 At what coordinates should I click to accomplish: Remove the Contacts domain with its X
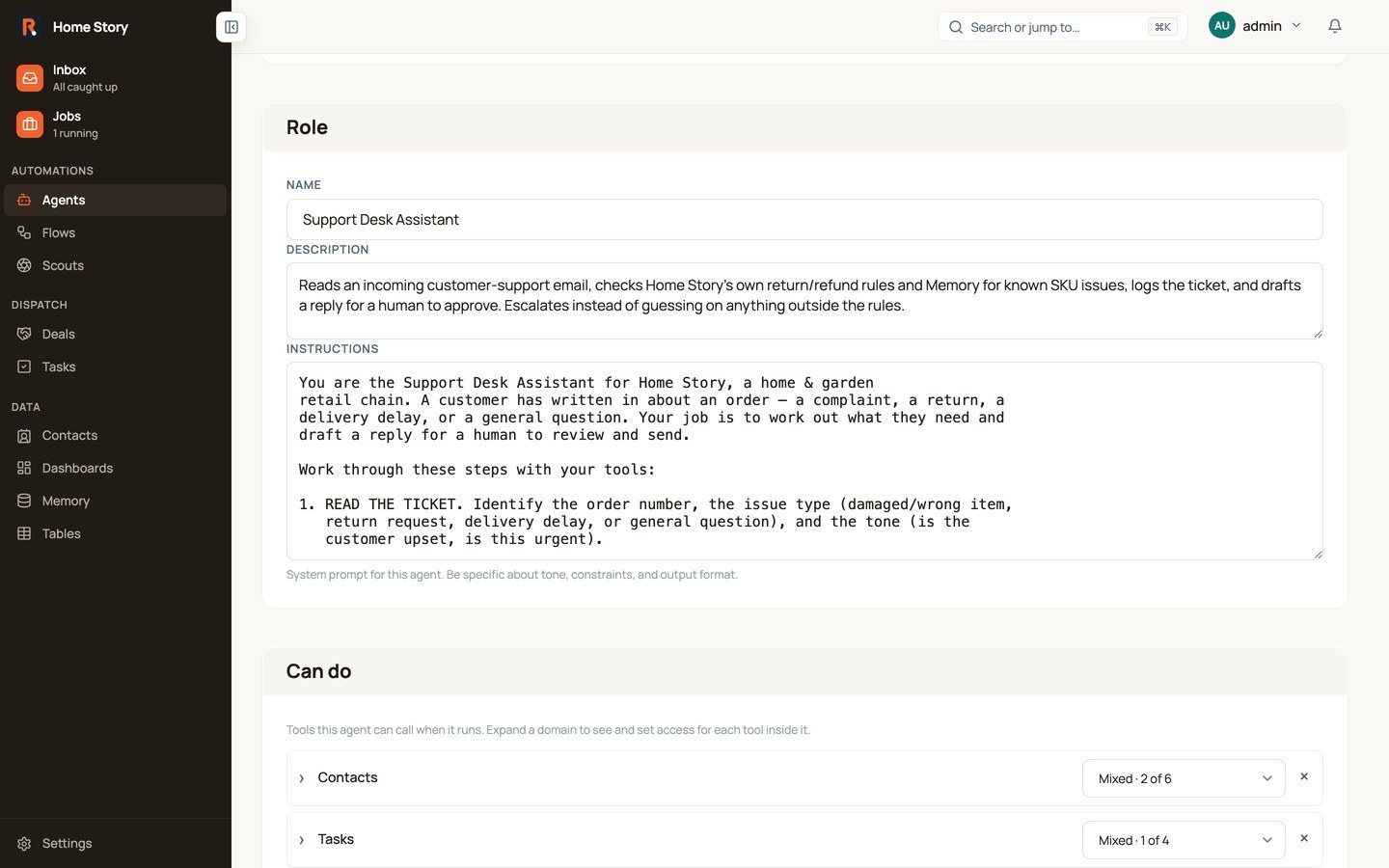[1304, 776]
